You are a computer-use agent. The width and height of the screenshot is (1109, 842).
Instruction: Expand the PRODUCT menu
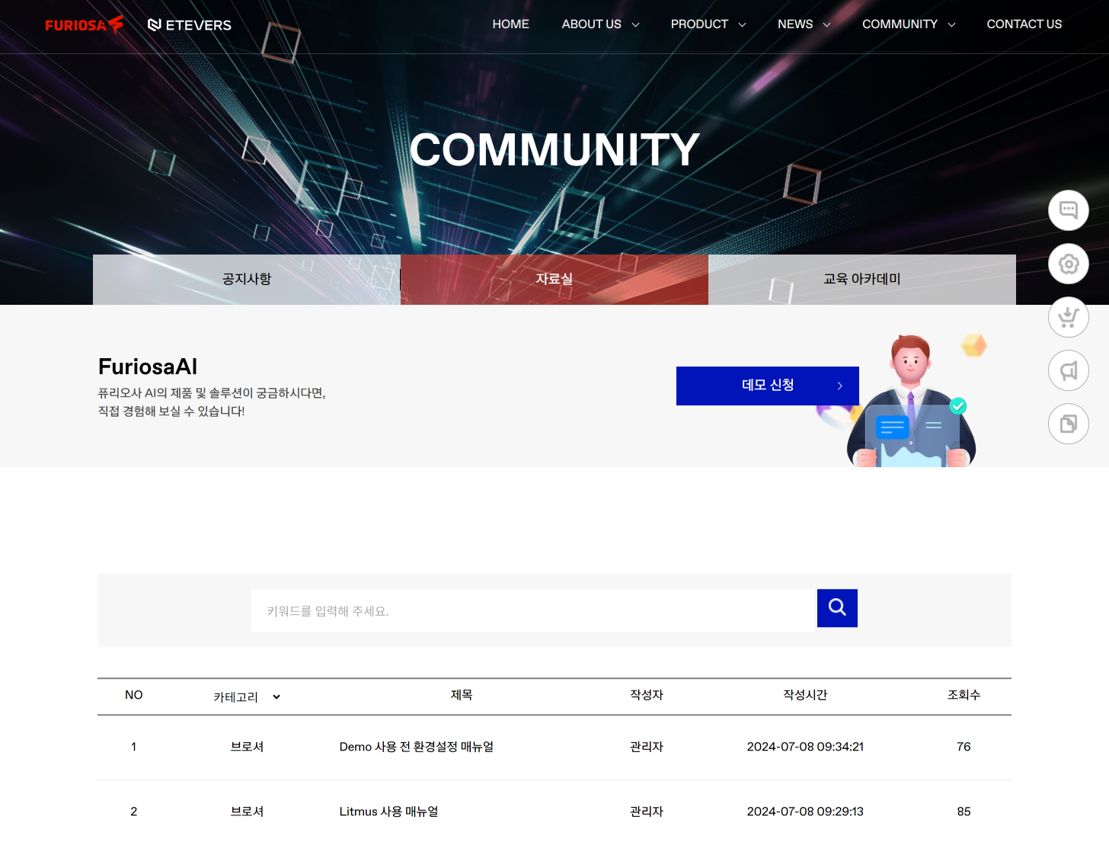click(708, 24)
